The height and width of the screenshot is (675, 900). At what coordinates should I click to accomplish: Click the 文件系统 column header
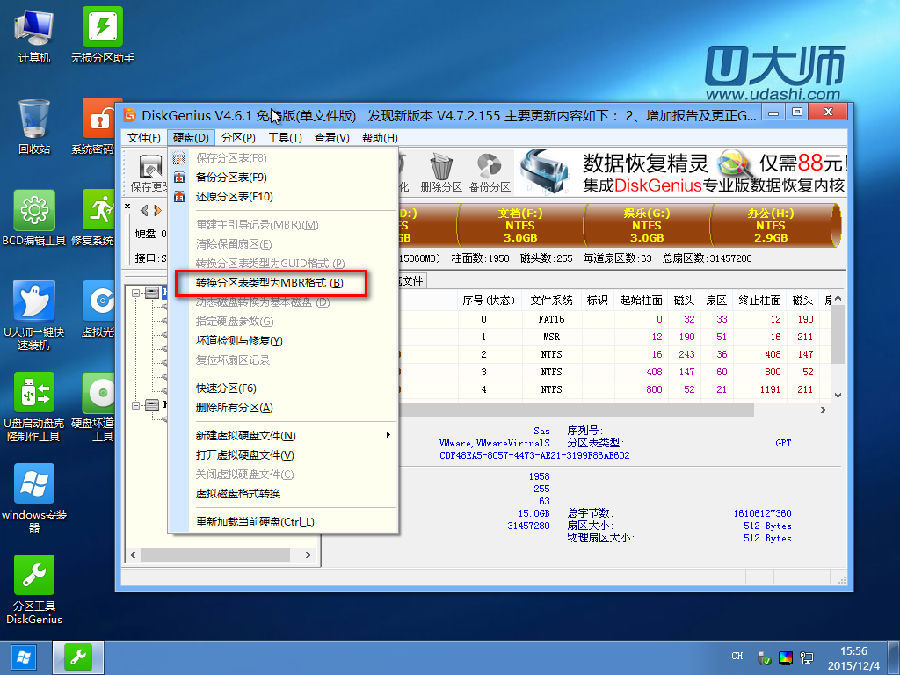[551, 300]
